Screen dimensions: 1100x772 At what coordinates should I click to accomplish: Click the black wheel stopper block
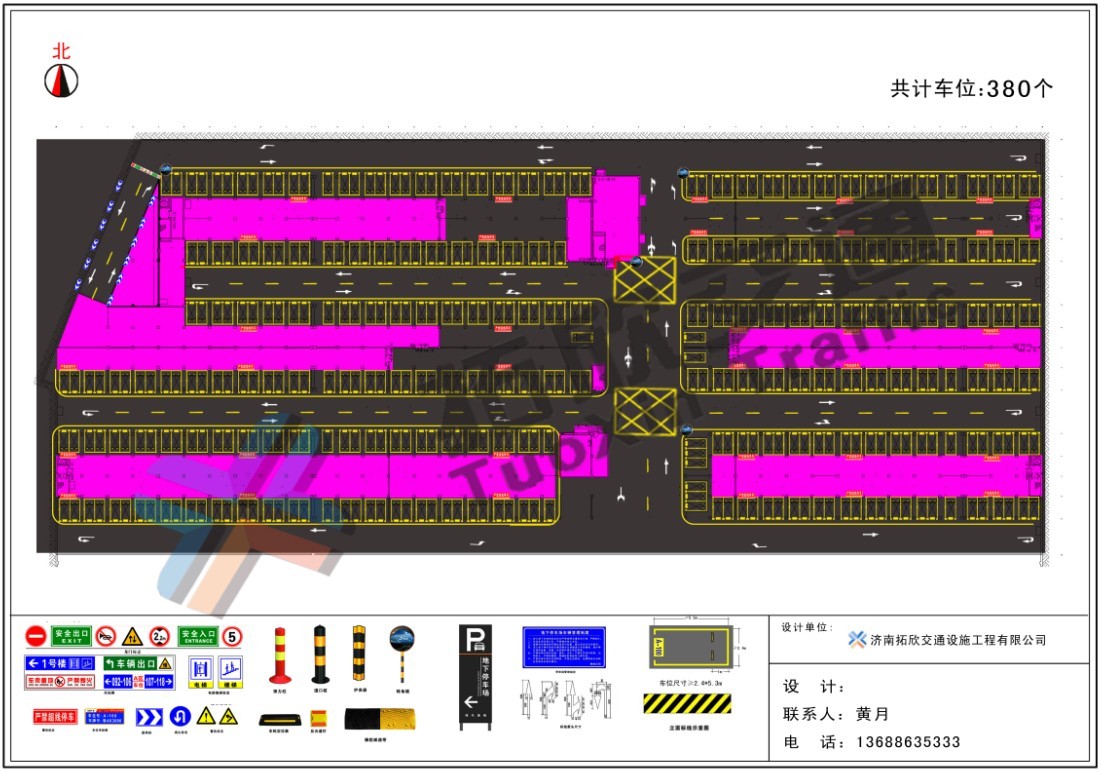pyautogui.click(x=277, y=719)
